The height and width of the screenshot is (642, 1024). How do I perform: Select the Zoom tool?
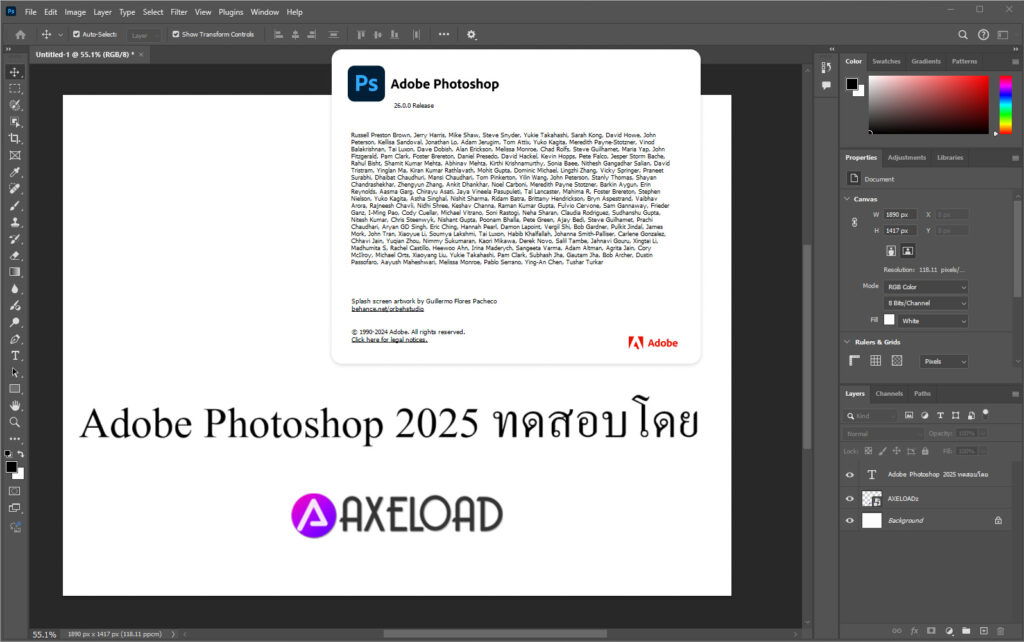[14, 423]
